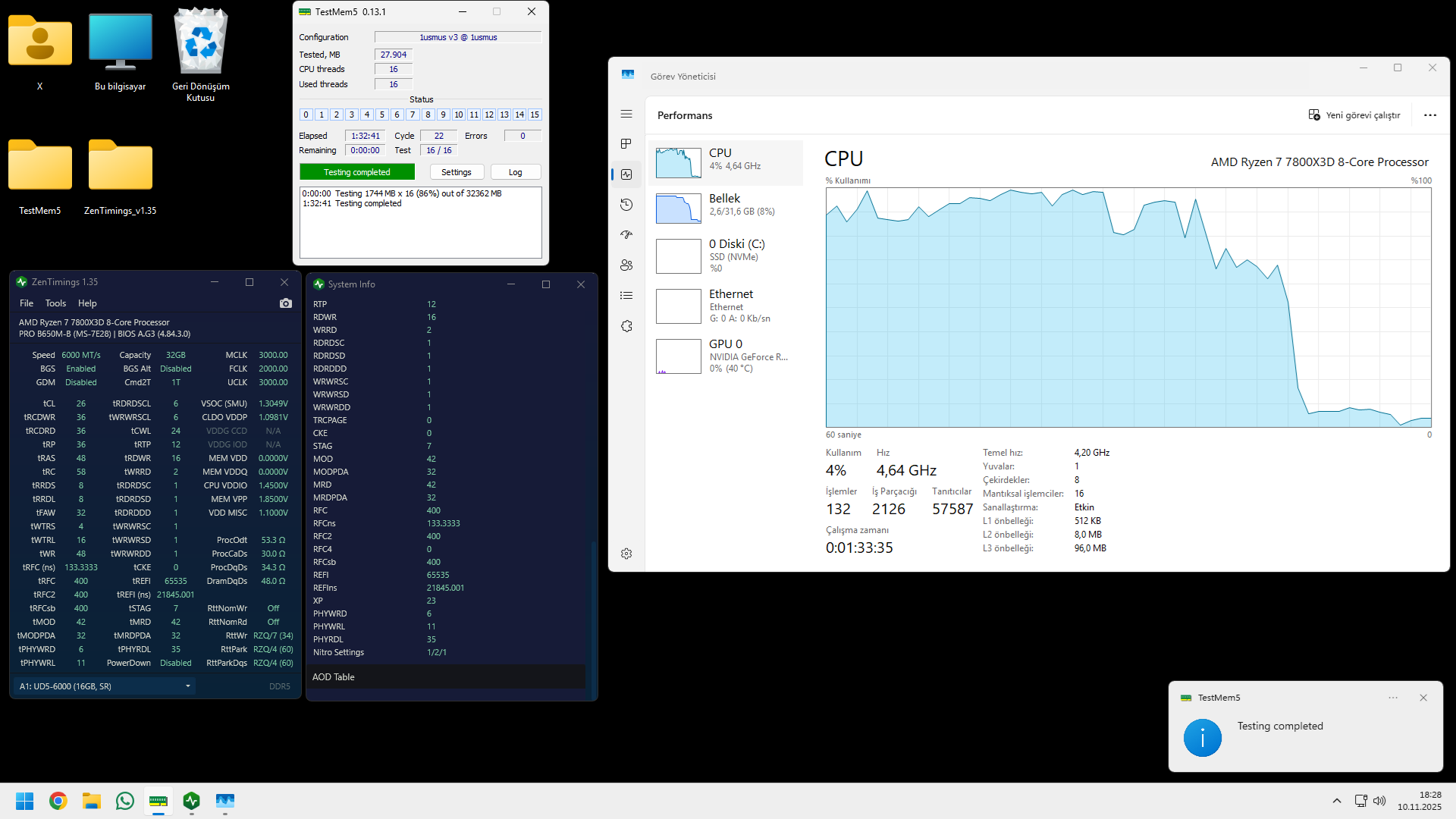The height and width of the screenshot is (819, 1456).
Task: Open network settings from system tray
Action: tap(1361, 801)
